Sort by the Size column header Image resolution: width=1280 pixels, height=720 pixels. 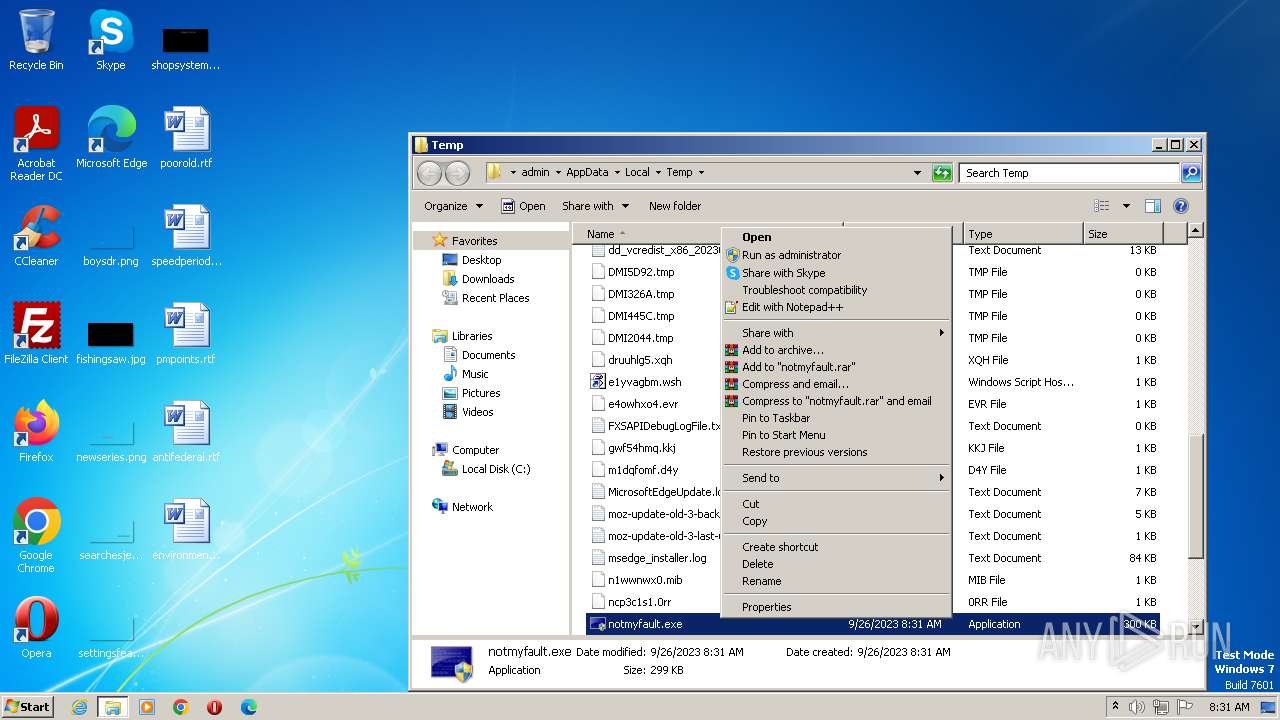coord(1122,234)
